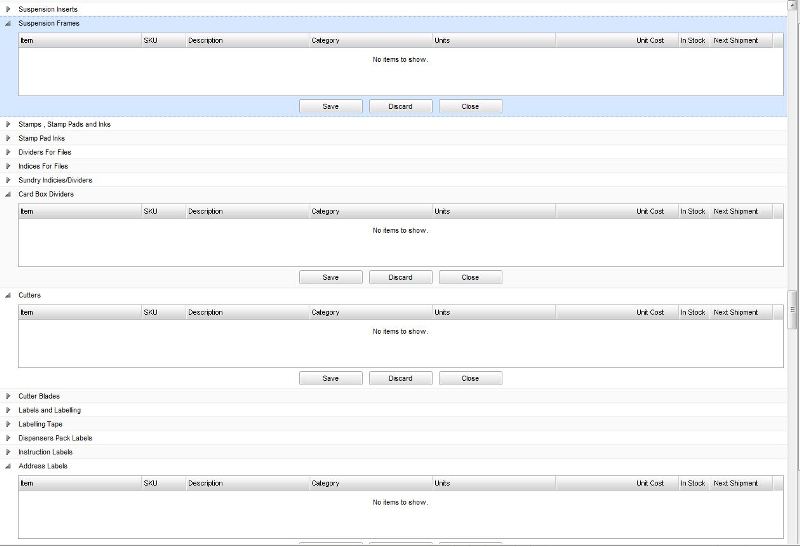Collapse the Card Box Dividers section

[8, 194]
